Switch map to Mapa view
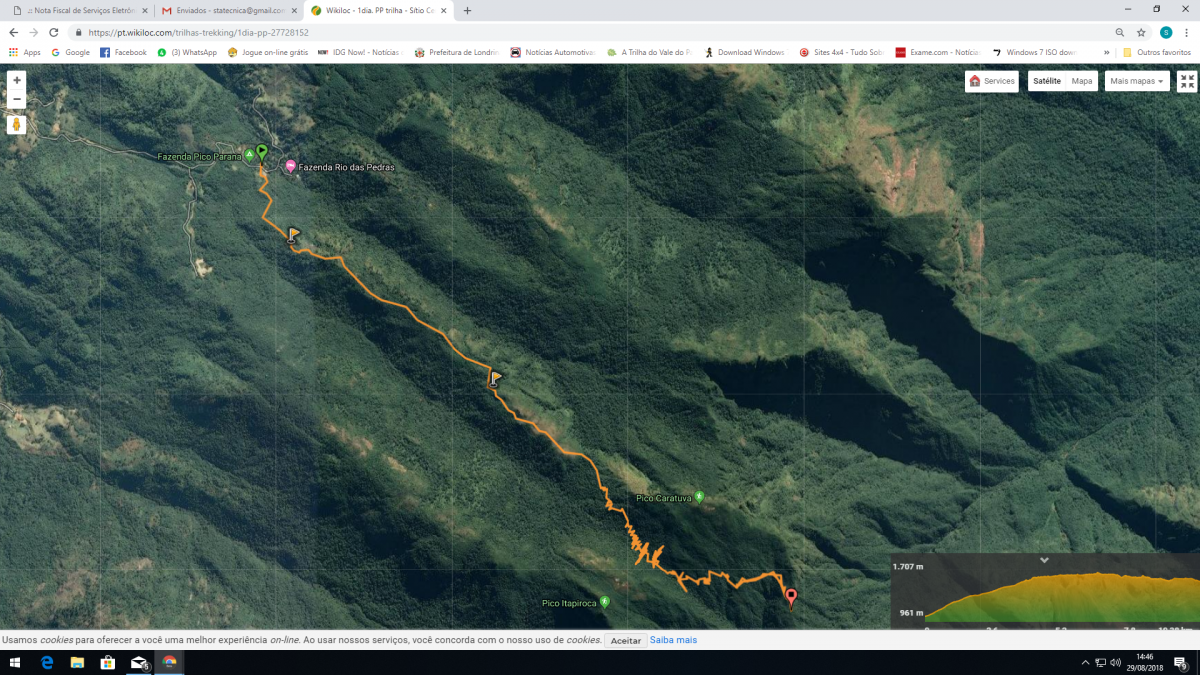Image resolution: width=1200 pixels, height=675 pixels. click(1082, 81)
